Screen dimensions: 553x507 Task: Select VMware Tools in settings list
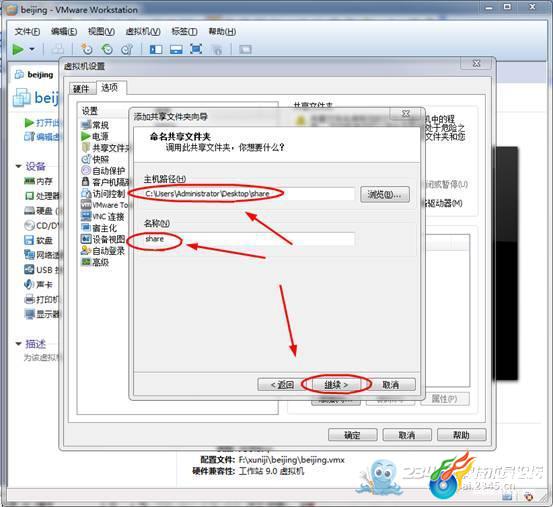[105, 205]
